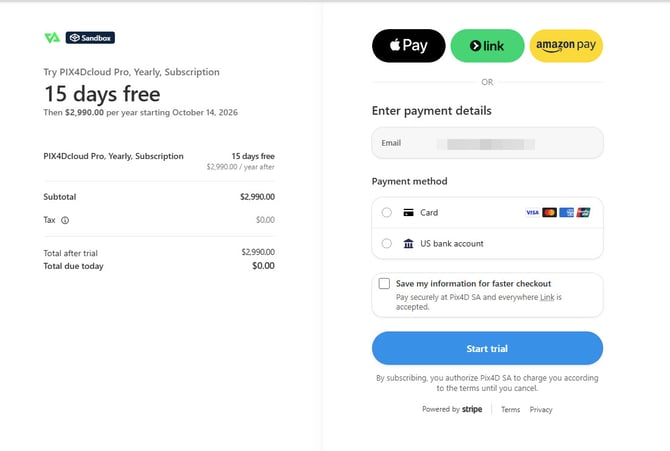Click the Mastercard logo
The height and width of the screenshot is (451, 670).
point(550,212)
